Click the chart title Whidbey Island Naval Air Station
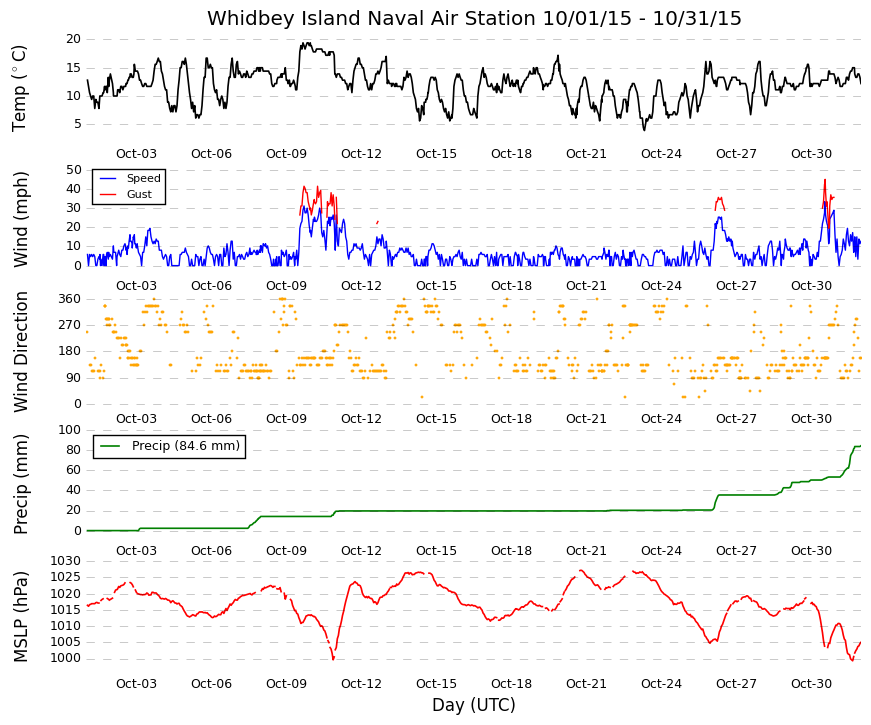Viewport: 871px width, 725px height. pos(371,19)
